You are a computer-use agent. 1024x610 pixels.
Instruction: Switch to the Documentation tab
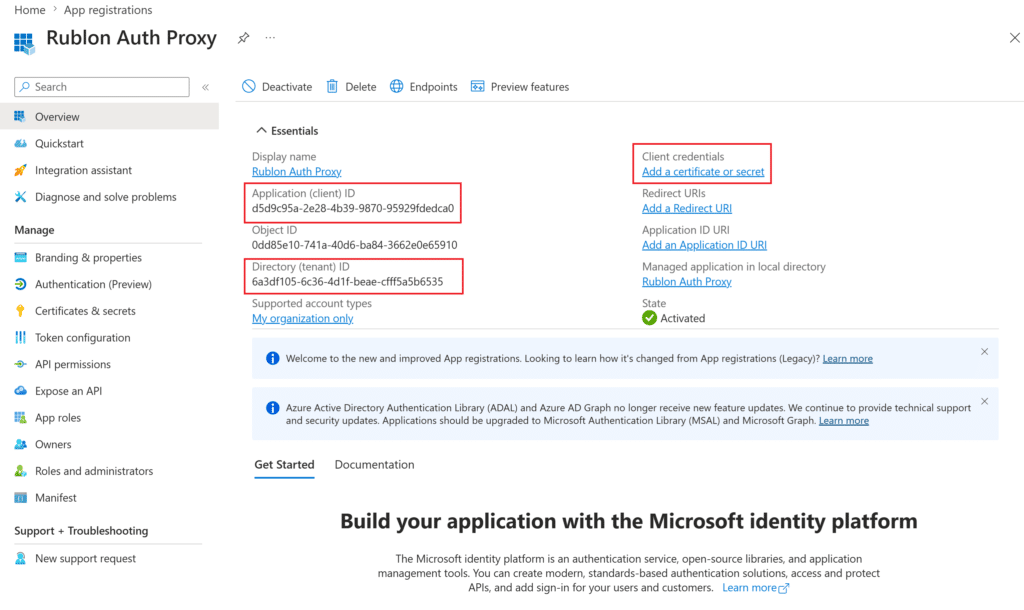coord(374,464)
